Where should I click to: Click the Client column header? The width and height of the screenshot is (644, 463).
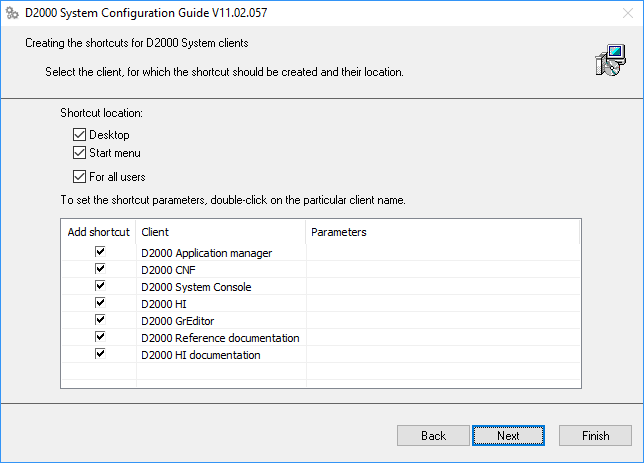pos(220,232)
